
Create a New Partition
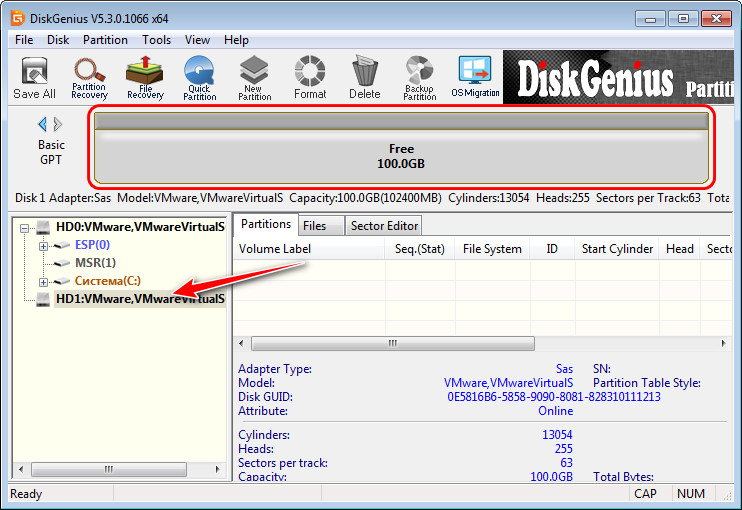click(254, 78)
